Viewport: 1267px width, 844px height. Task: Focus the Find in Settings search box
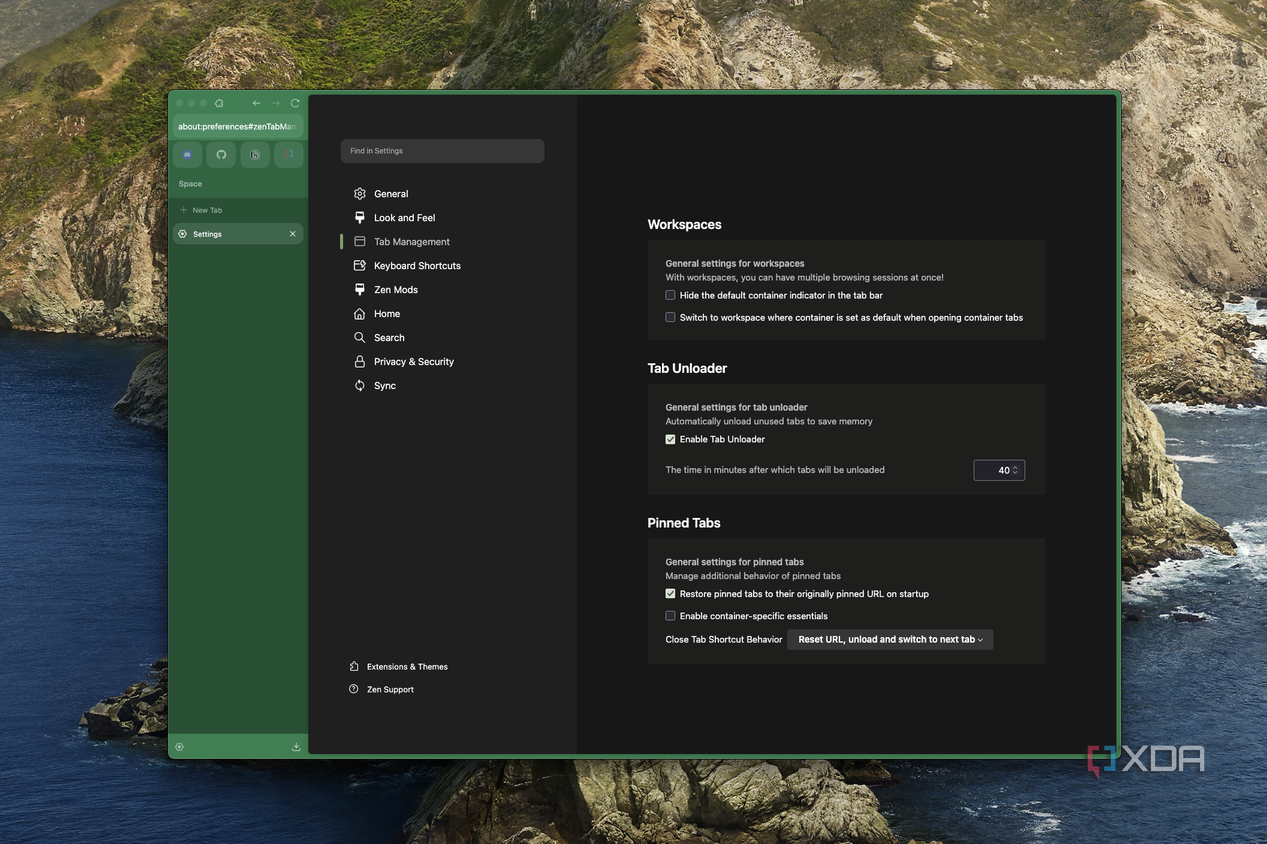point(442,151)
